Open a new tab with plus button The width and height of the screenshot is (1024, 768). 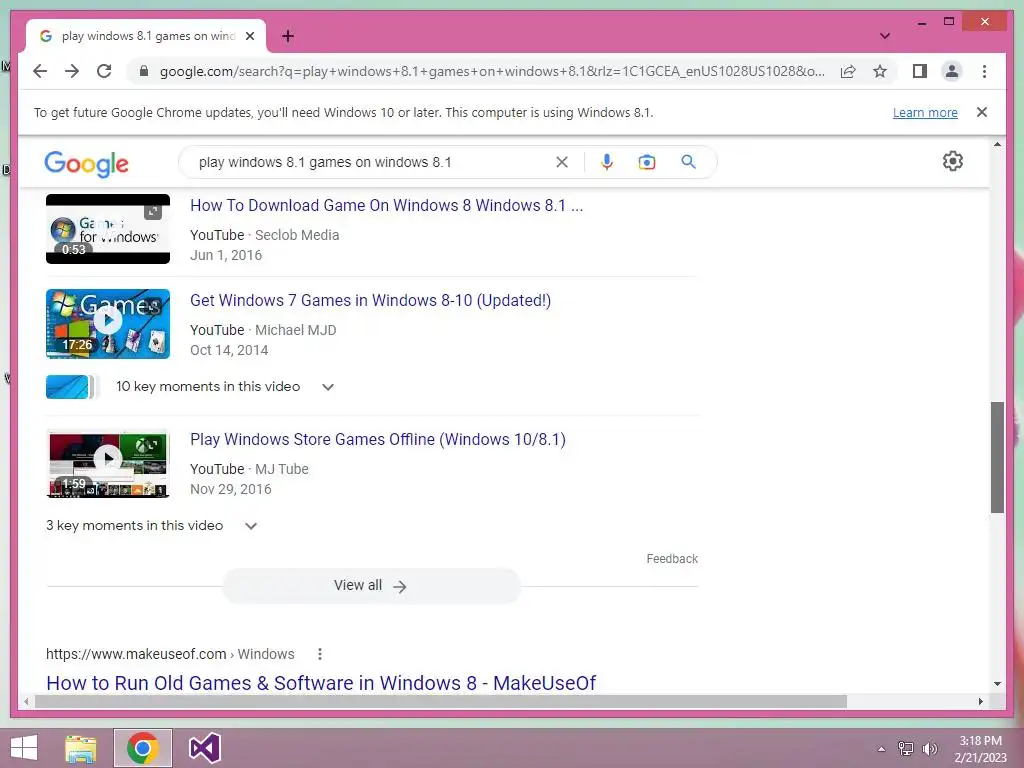click(x=287, y=36)
